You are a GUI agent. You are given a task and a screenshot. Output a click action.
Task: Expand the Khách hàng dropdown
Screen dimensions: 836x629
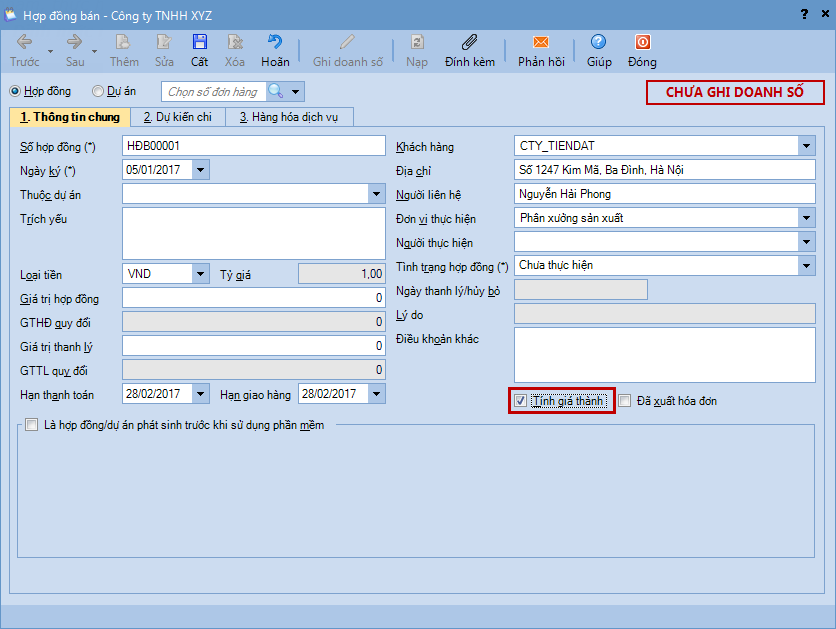point(806,146)
